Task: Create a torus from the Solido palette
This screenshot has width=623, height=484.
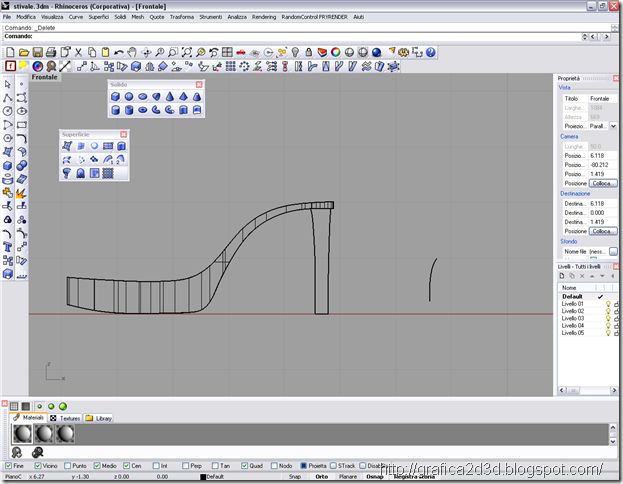Action: click(143, 110)
